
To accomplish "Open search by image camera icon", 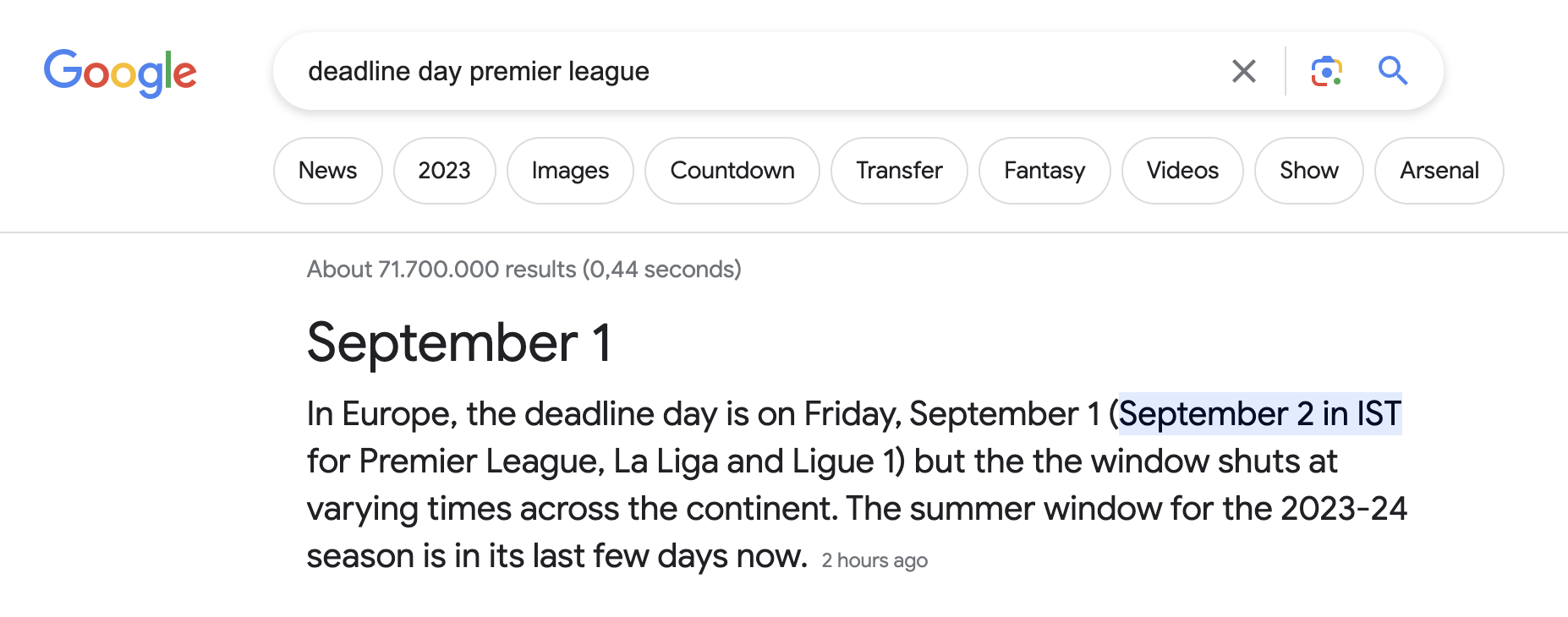I will click(1326, 71).
